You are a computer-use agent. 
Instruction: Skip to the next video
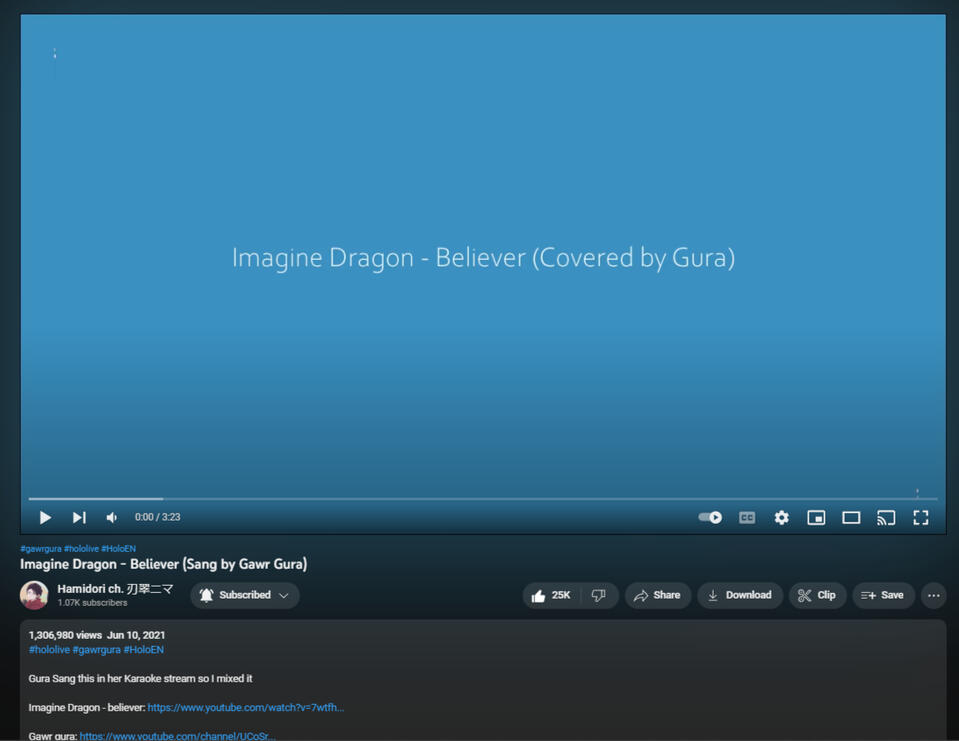click(80, 518)
